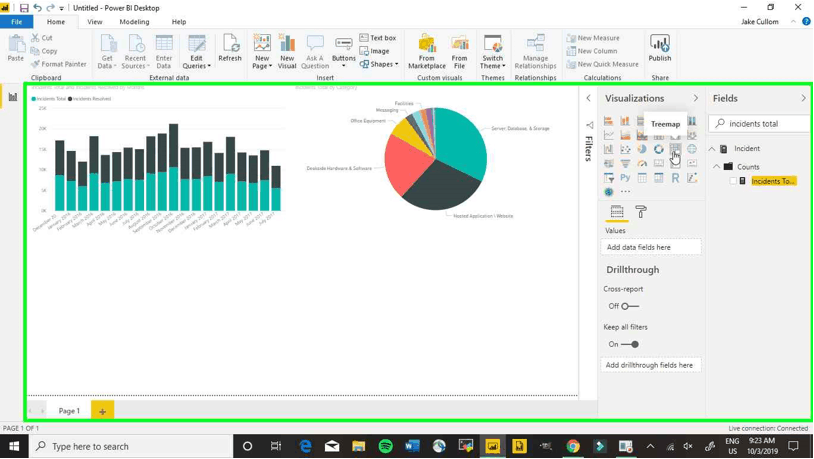Add a new page with plus button
The width and height of the screenshot is (814, 459).
click(102, 411)
